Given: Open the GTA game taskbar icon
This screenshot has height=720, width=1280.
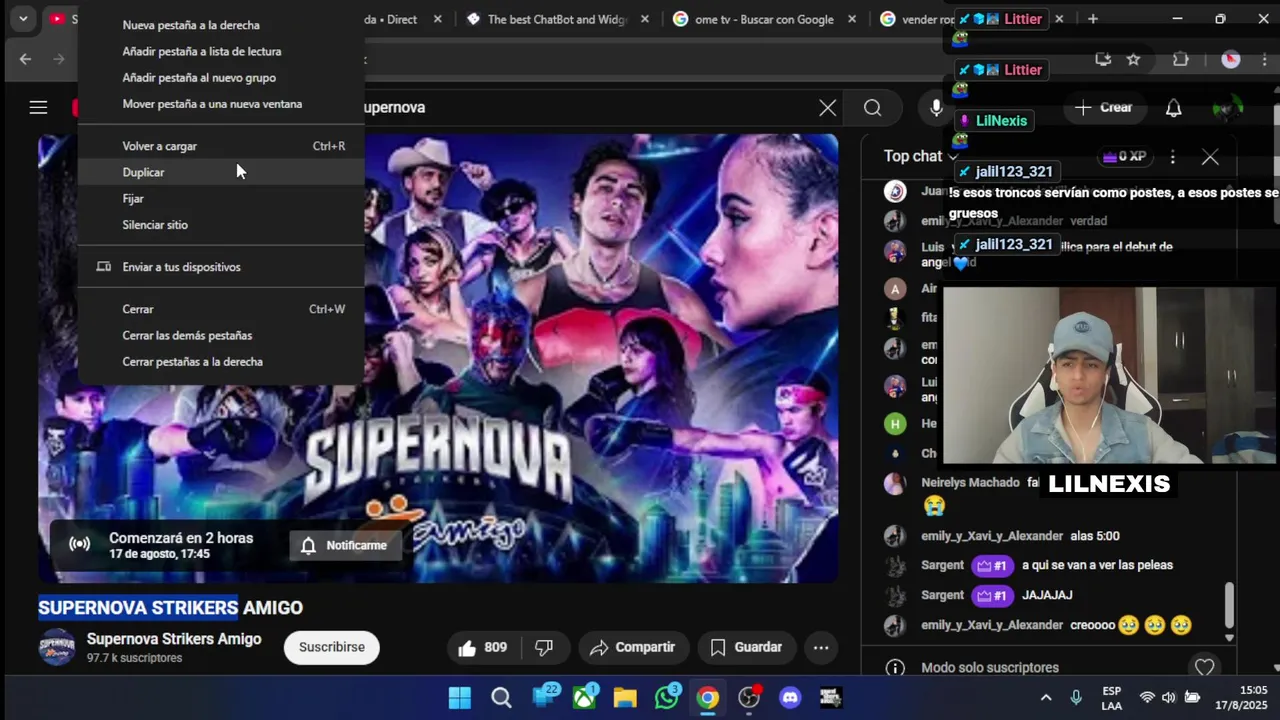Looking at the screenshot, I should pos(830,698).
